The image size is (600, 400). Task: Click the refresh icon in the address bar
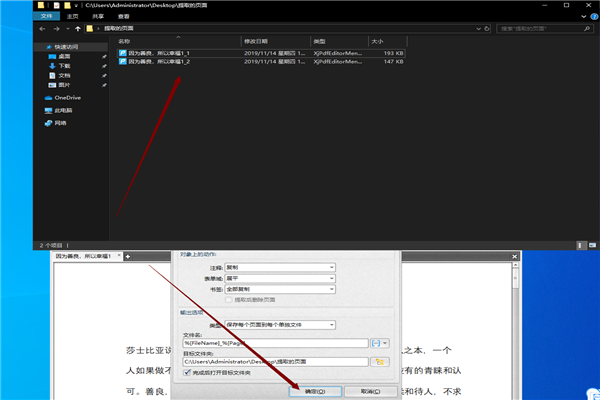487,28
